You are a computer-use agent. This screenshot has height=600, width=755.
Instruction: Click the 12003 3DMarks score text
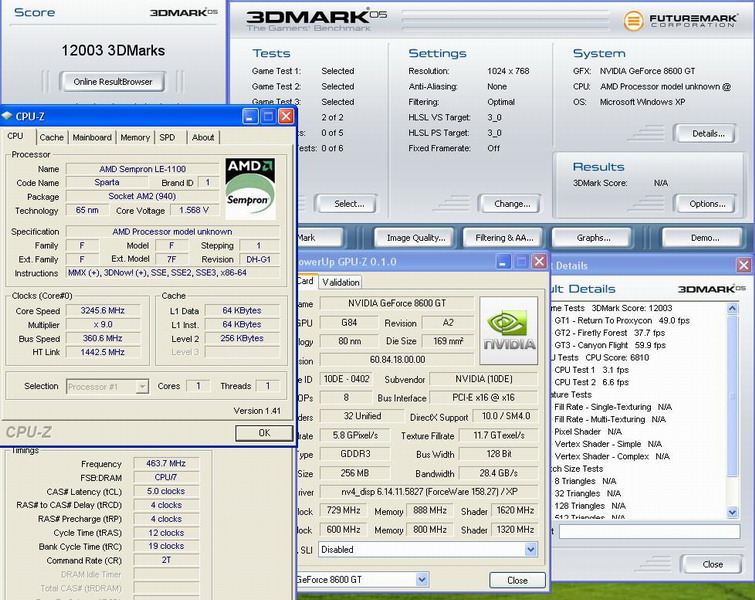coord(113,51)
